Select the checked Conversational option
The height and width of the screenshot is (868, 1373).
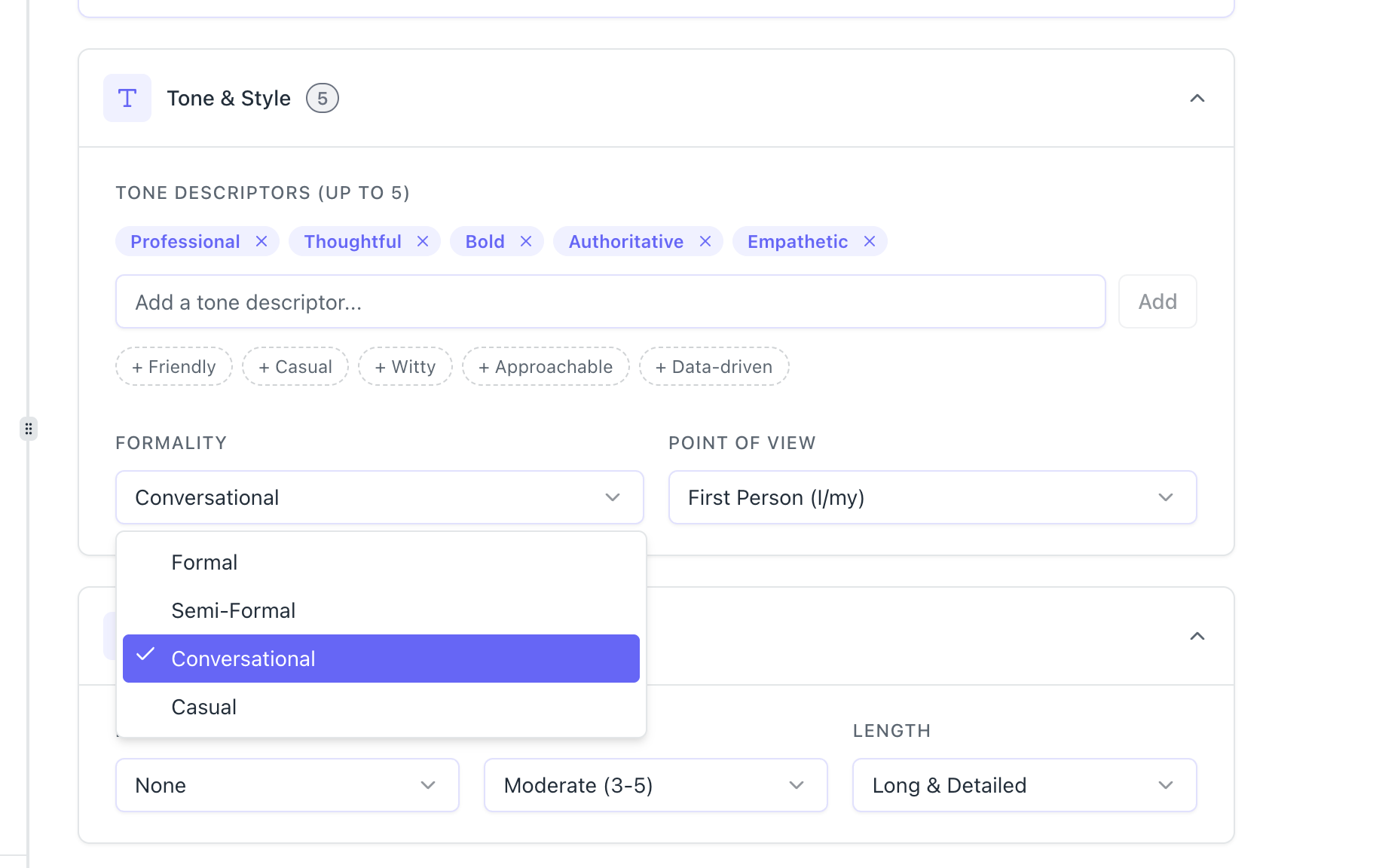coord(381,659)
